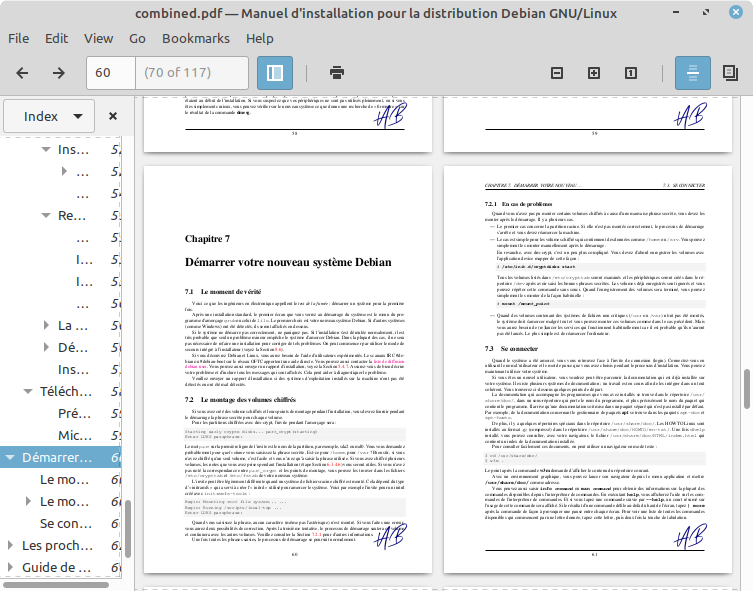The width and height of the screenshot is (753, 591).
Task: Print the document with printer icon
Action: click(x=337, y=73)
